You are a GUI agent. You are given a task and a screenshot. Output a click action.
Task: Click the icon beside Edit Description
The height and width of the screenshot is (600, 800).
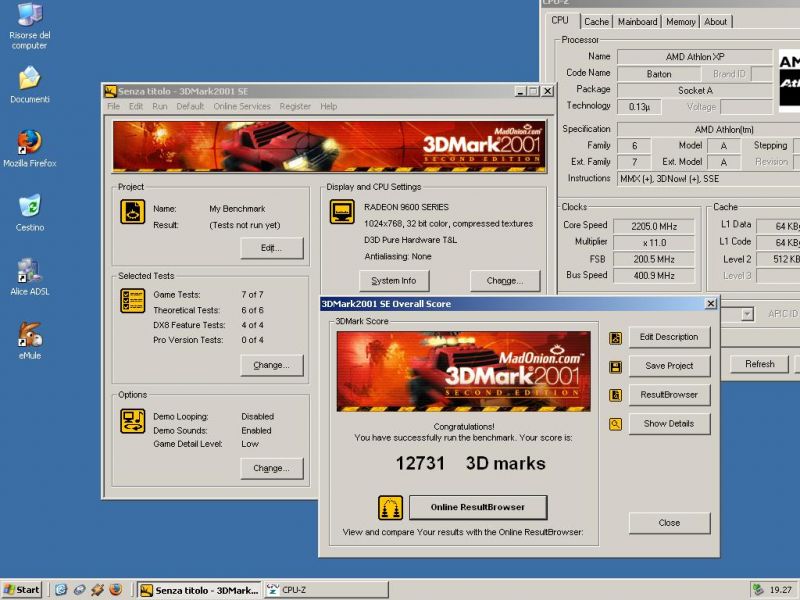click(x=615, y=338)
